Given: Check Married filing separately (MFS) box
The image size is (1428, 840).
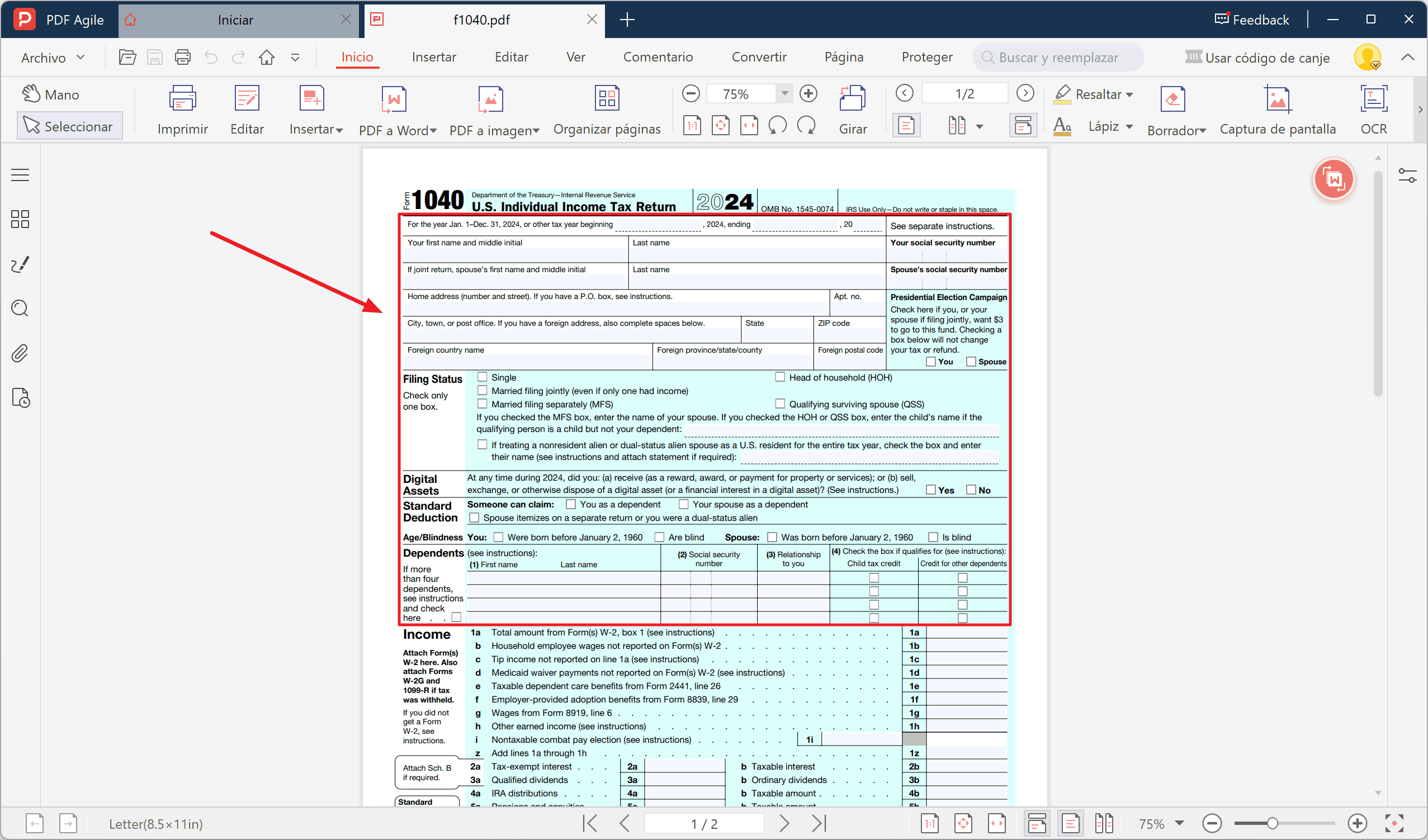Looking at the screenshot, I should pos(482,404).
